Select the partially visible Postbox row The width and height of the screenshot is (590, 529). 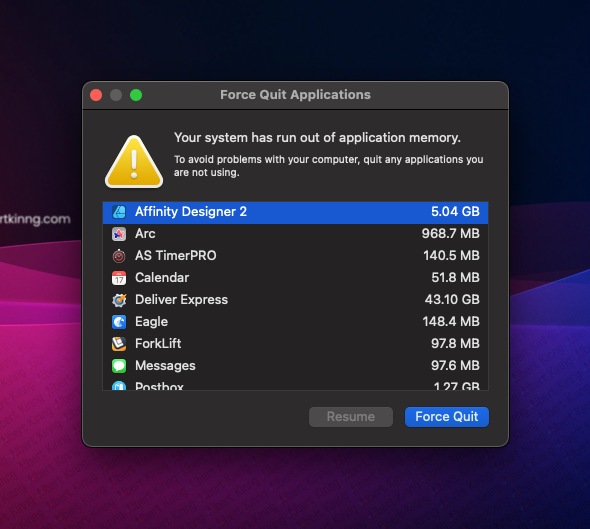pos(295,384)
